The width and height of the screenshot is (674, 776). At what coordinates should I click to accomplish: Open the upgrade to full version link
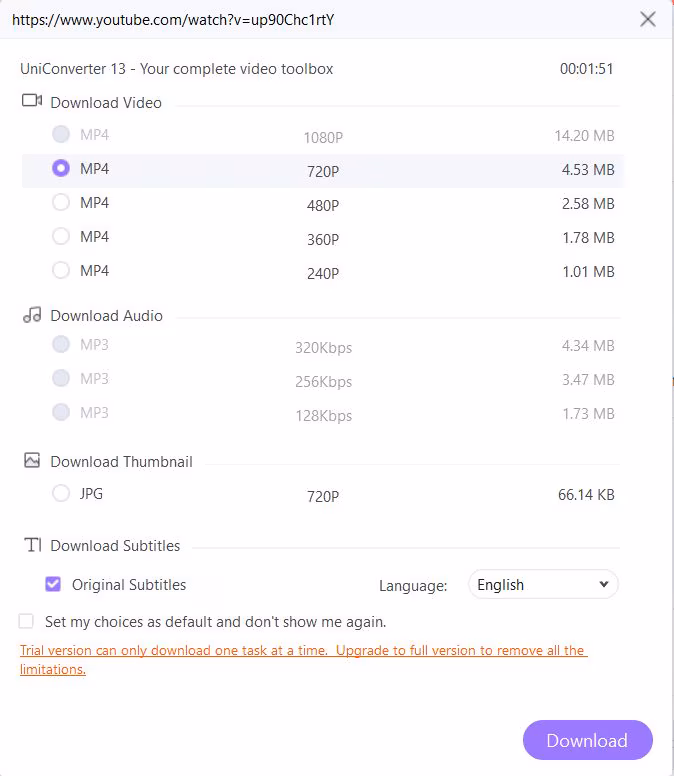click(460, 650)
